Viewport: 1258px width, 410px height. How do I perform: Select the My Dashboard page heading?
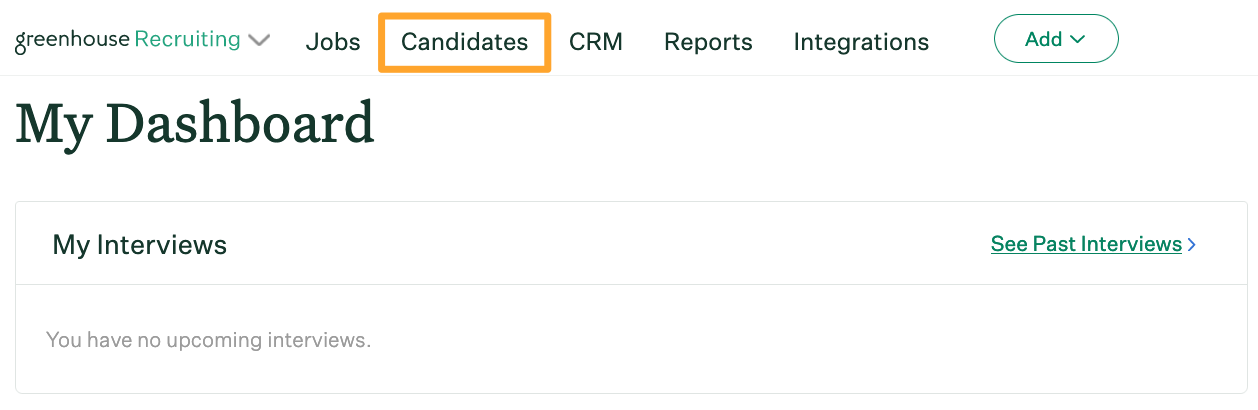click(195, 124)
